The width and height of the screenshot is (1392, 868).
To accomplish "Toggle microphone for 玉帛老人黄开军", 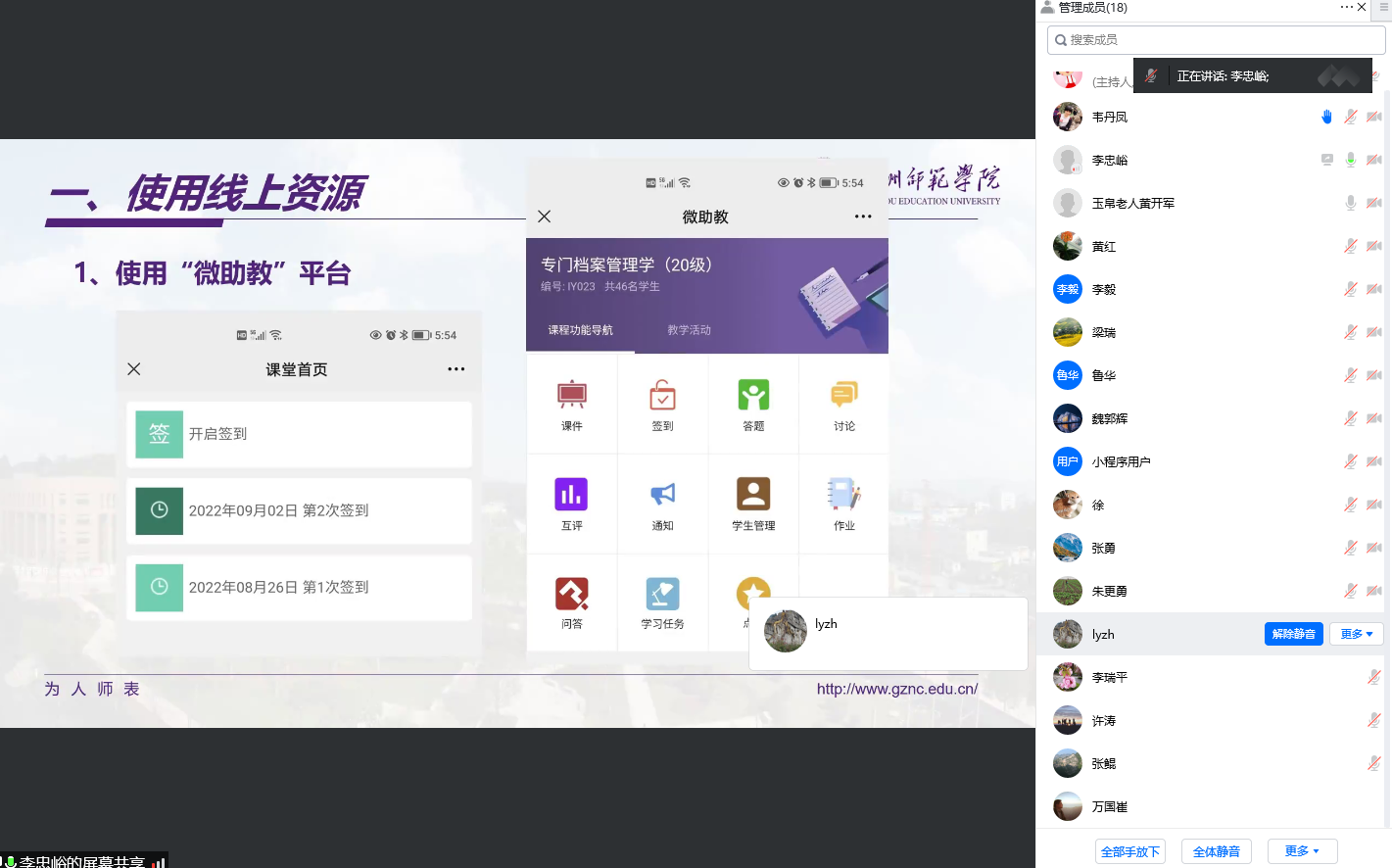I will [x=1351, y=203].
